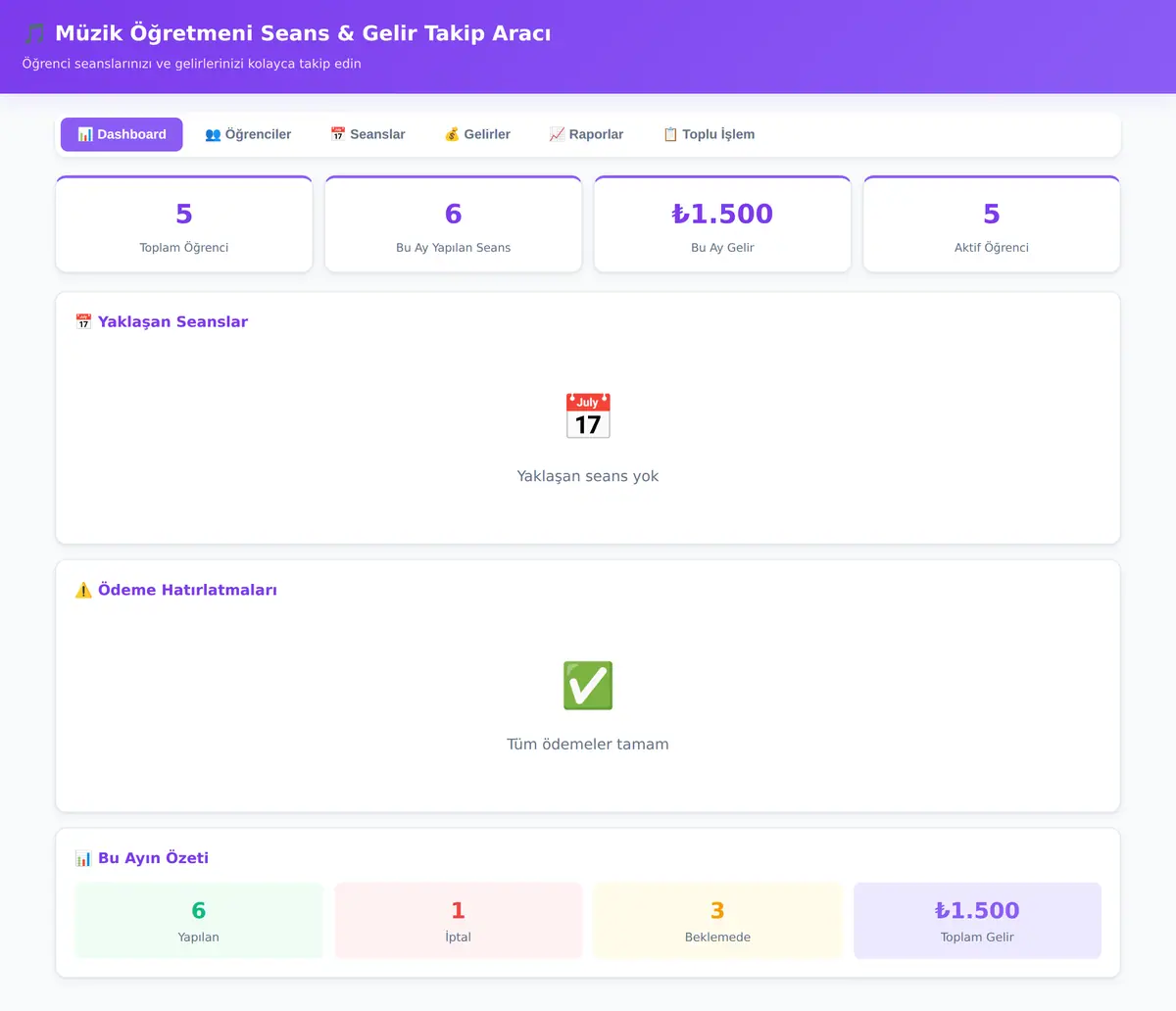
Task: Click the green checkmark icon
Action: [588, 685]
